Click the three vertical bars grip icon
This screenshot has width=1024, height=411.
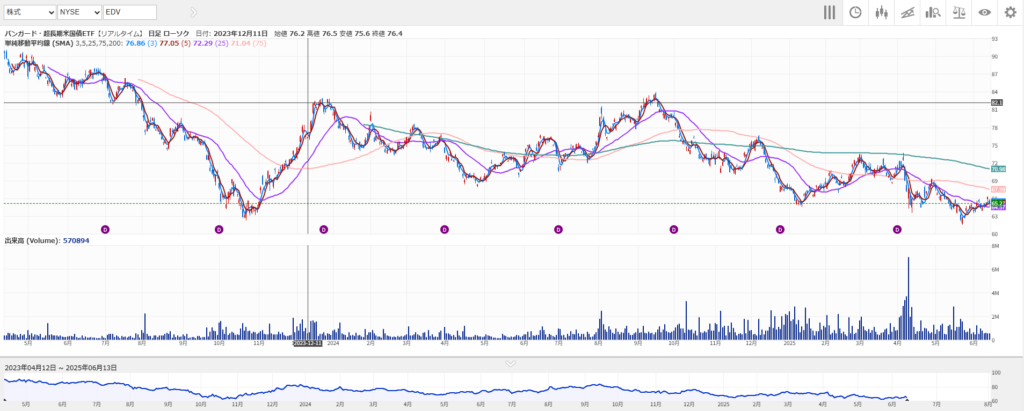tap(829, 12)
